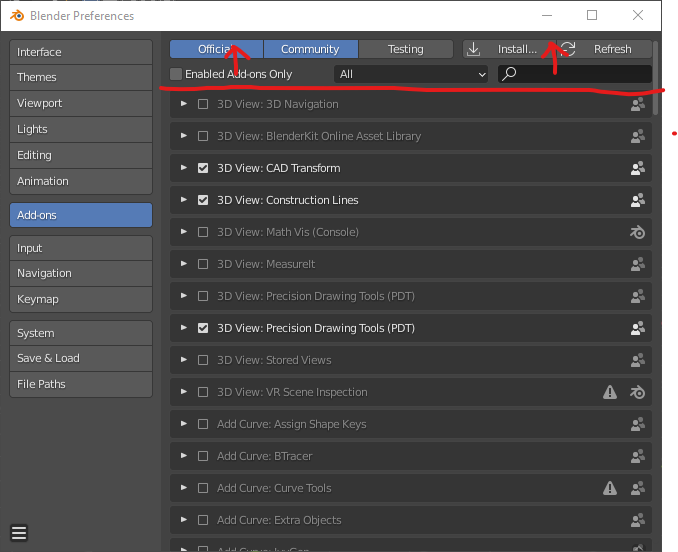This screenshot has height=552, width=678.
Task: Toggle the Testing add-ons filter
Action: pos(406,49)
